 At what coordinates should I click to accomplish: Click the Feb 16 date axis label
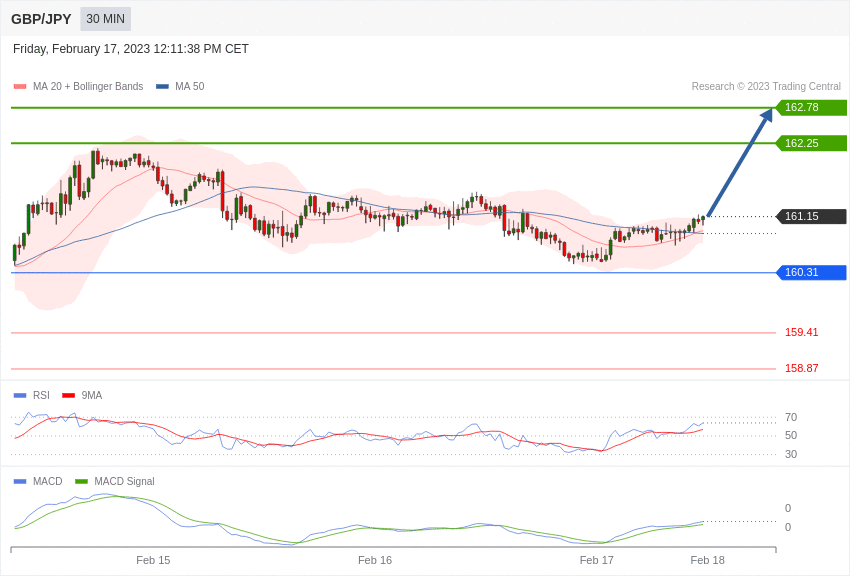click(x=375, y=560)
